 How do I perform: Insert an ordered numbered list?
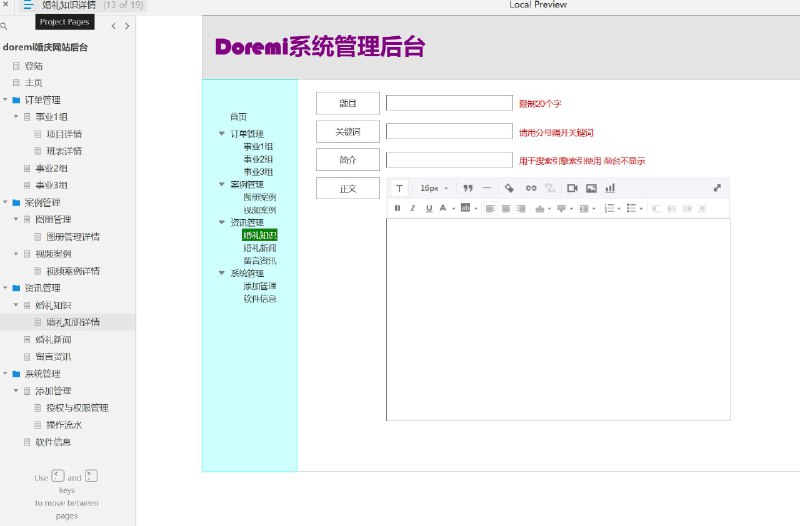(x=609, y=208)
